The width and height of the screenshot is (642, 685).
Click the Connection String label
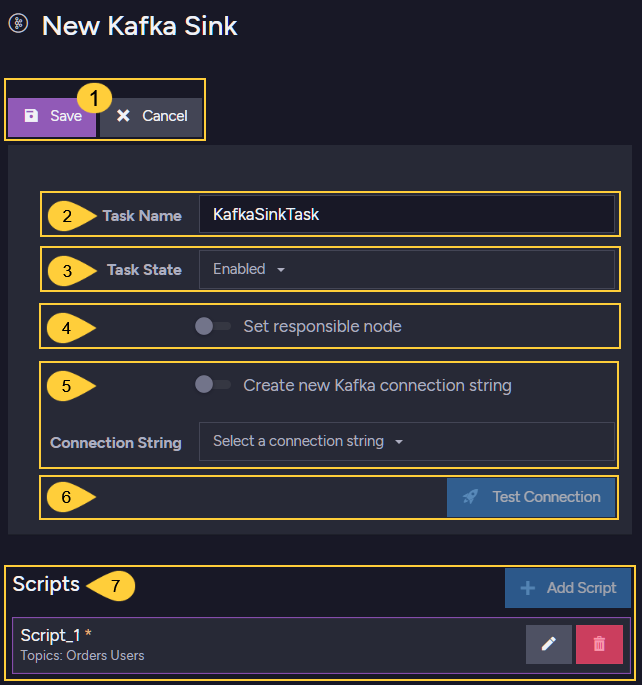point(116,443)
